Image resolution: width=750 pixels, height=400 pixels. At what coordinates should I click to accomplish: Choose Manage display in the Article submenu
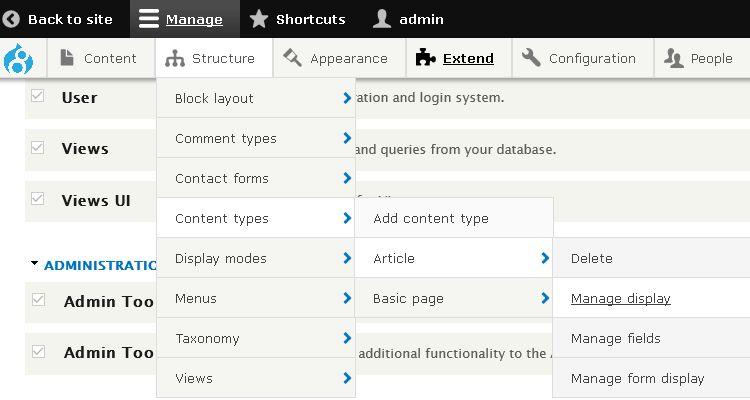click(x=651, y=298)
